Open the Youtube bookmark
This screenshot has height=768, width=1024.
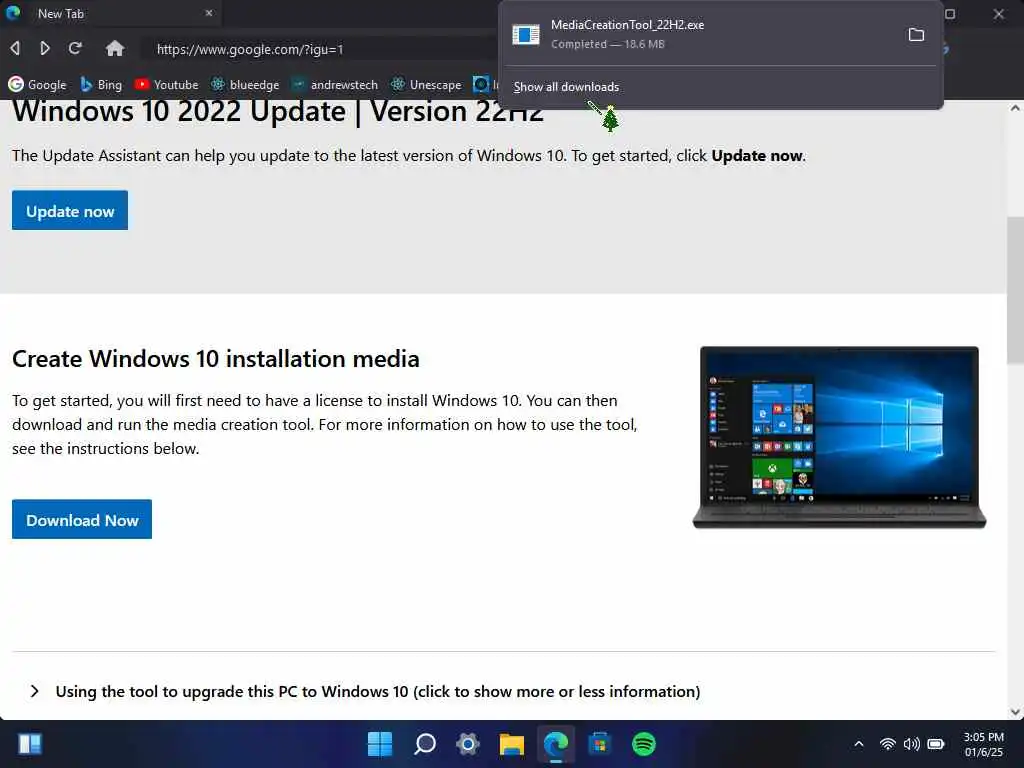(167, 84)
